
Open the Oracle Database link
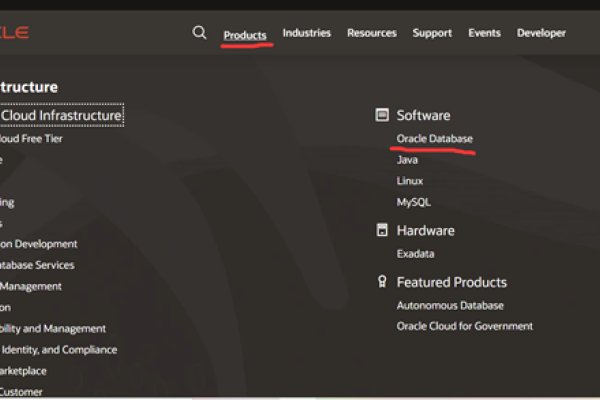(x=434, y=139)
